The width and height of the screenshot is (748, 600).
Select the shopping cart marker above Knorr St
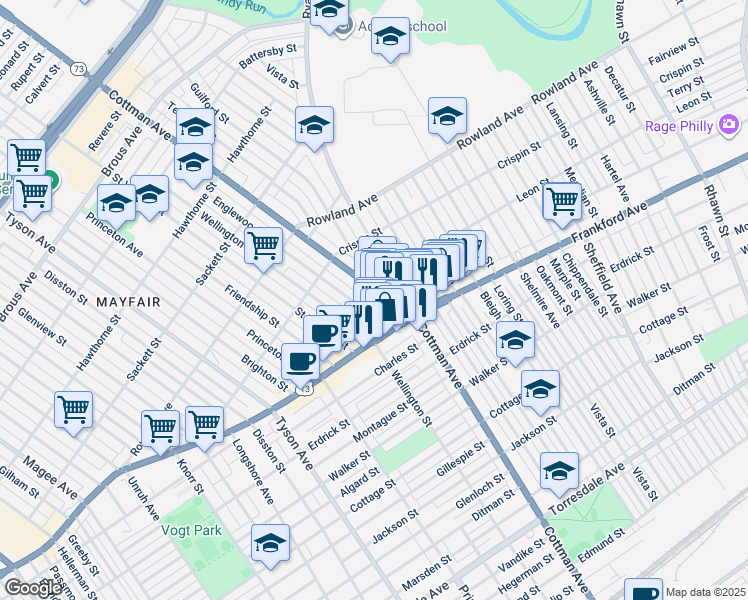tap(204, 427)
